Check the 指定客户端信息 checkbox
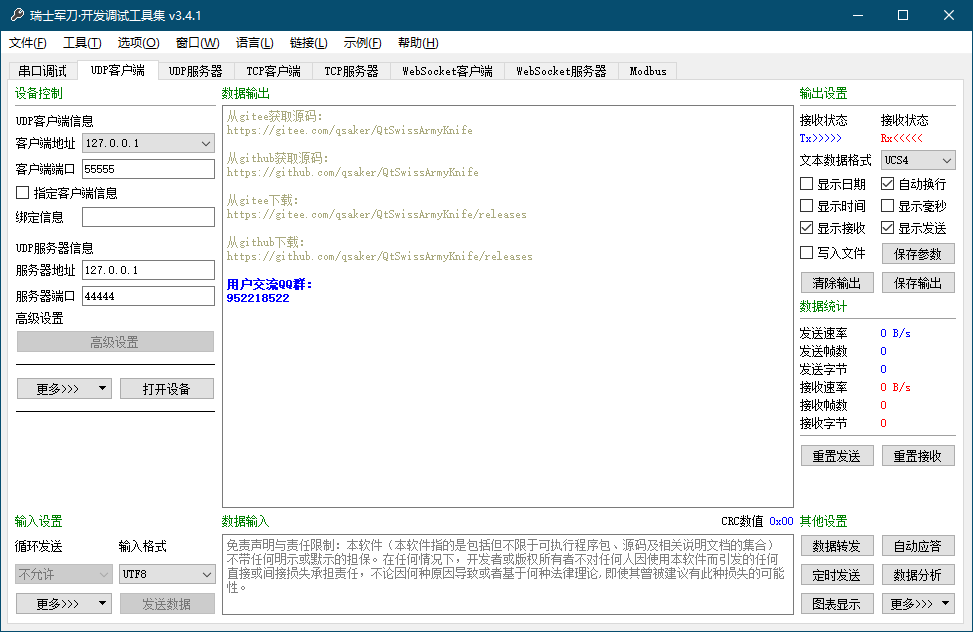Viewport: 973px width, 632px height. pyautogui.click(x=24, y=193)
